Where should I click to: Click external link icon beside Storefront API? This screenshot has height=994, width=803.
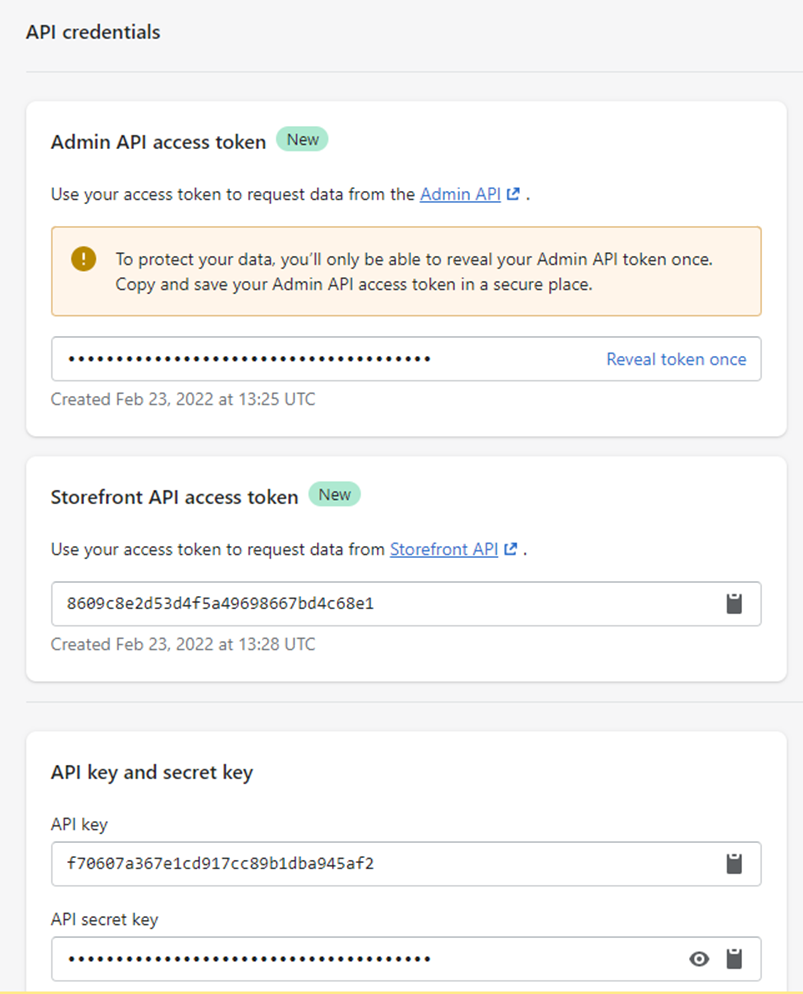point(511,550)
